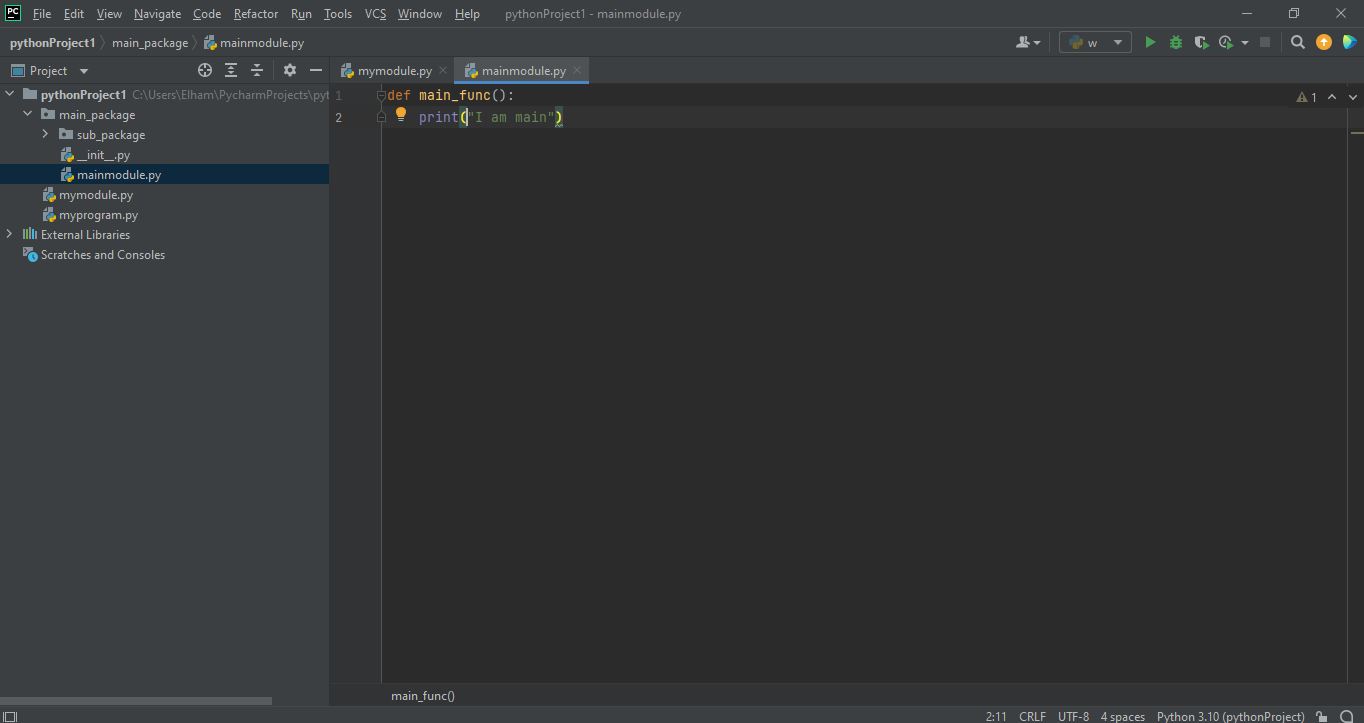Screen dimensions: 1364x723
Task: Expand External Libraries node
Action: point(10,235)
